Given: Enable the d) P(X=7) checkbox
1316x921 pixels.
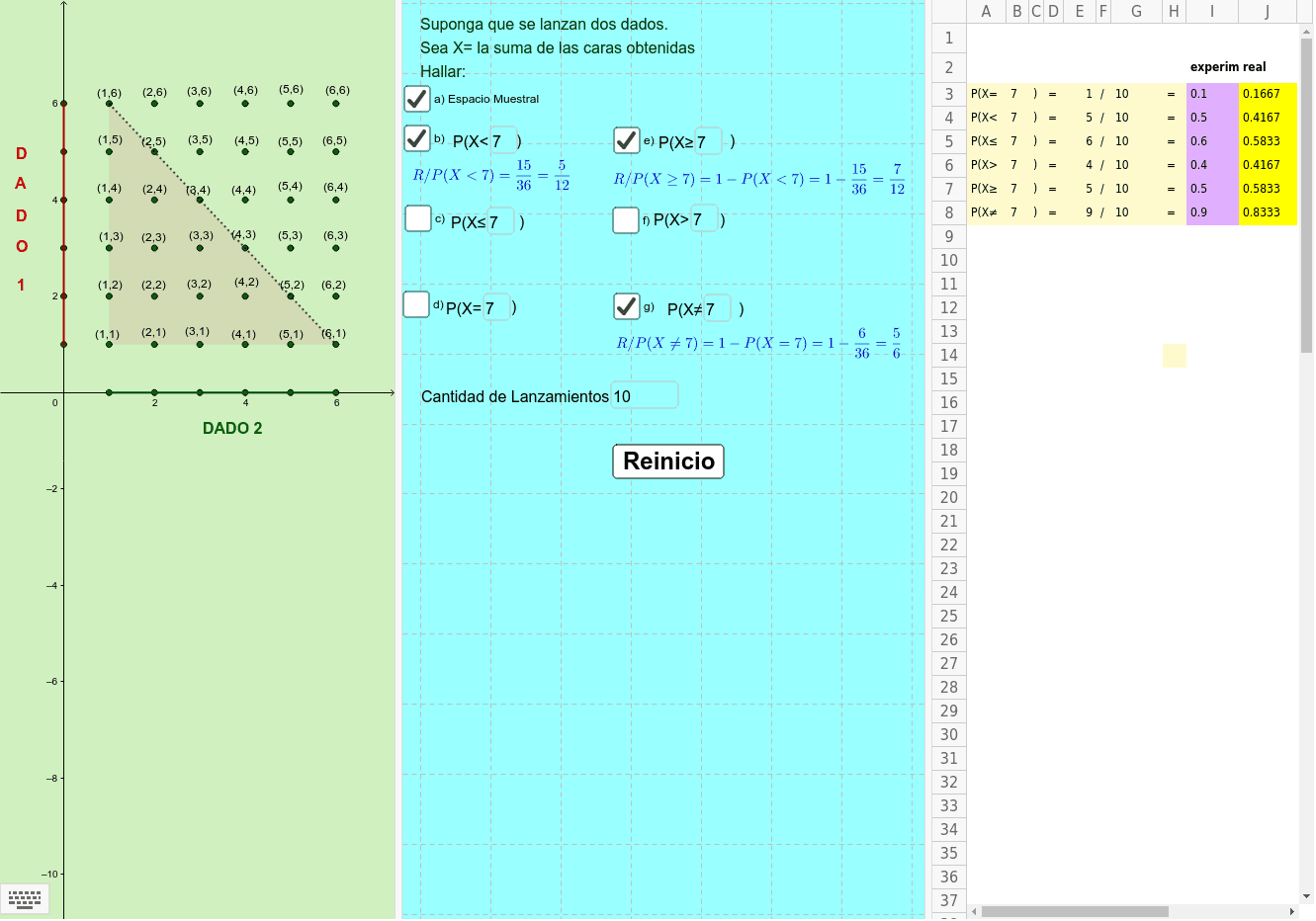Looking at the screenshot, I should (x=416, y=305).
